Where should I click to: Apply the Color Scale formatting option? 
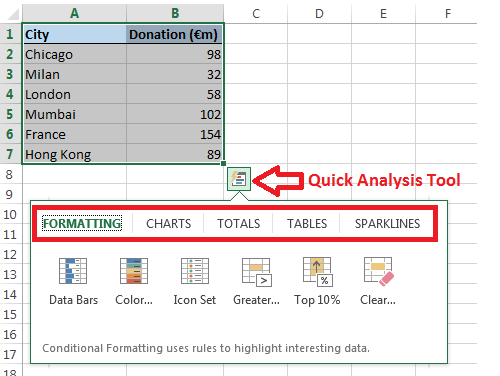coord(134,282)
